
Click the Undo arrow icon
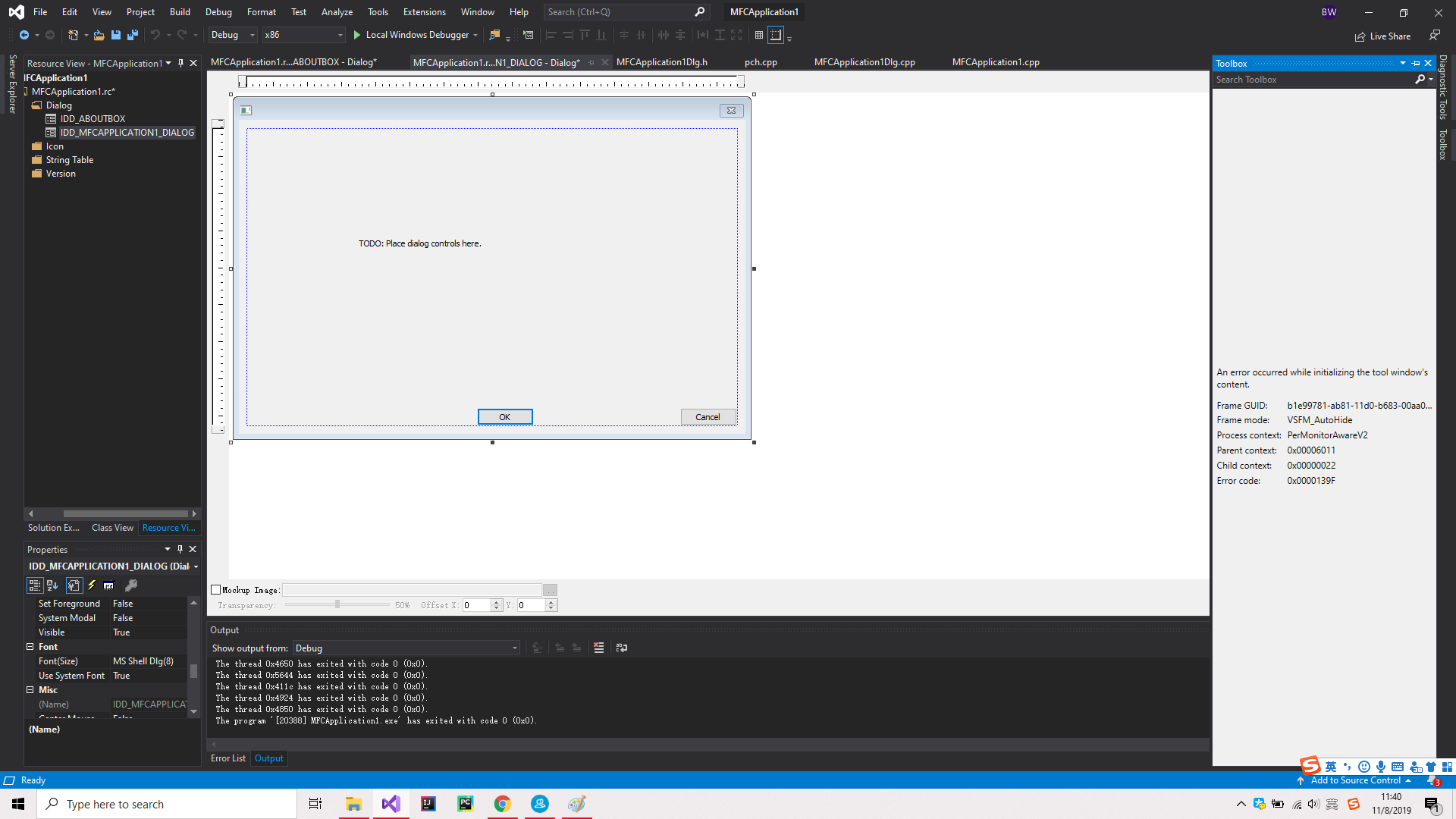click(x=155, y=35)
